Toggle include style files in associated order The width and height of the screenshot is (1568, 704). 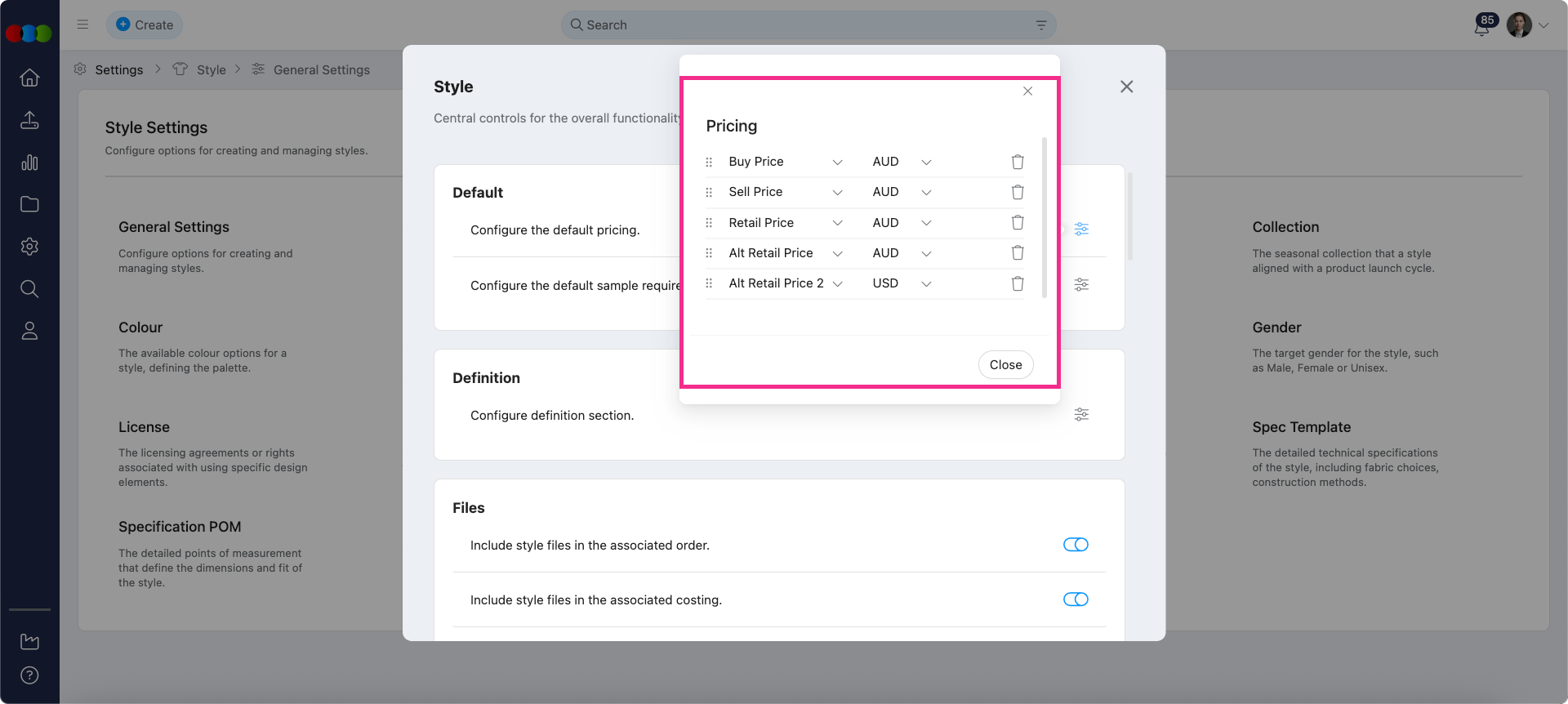click(x=1076, y=545)
